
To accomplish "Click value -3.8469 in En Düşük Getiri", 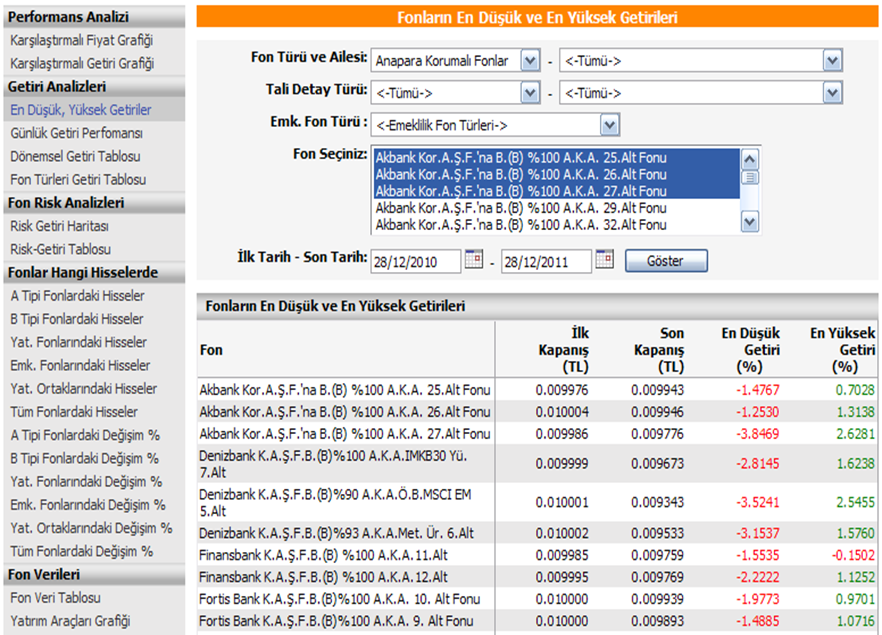I will [x=758, y=434].
